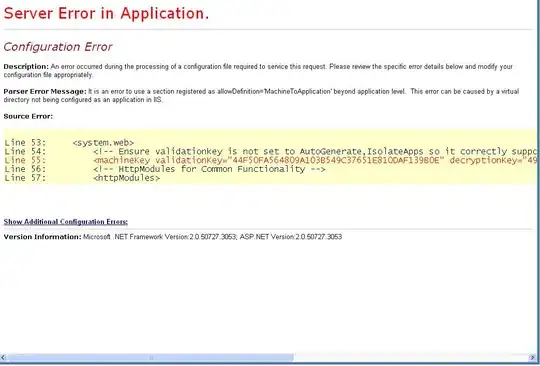This screenshot has width=540, height=366.
Task: Click Line 57 httpModules tag
Action: pos(82,178)
